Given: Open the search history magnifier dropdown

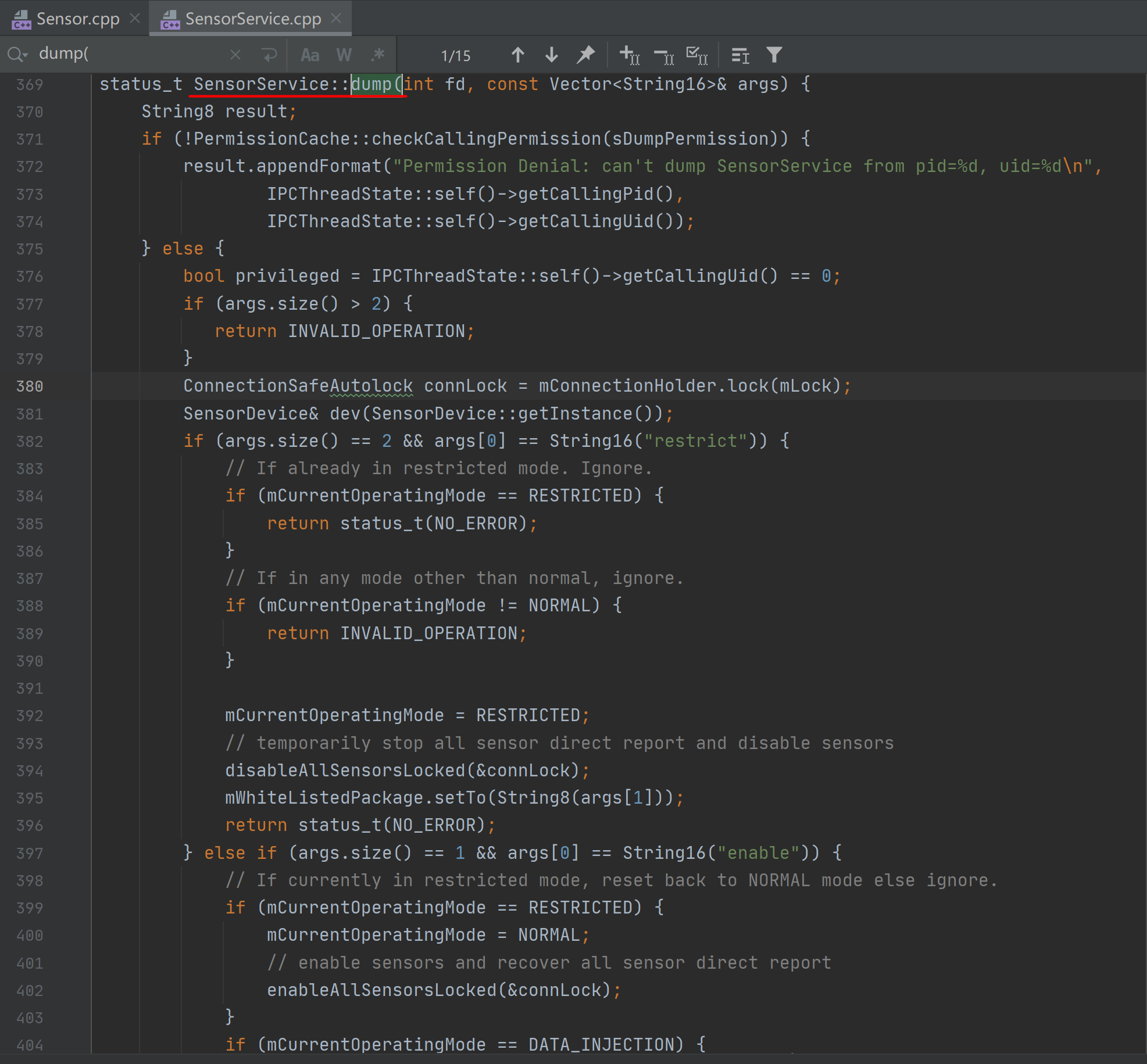Looking at the screenshot, I should (17, 55).
